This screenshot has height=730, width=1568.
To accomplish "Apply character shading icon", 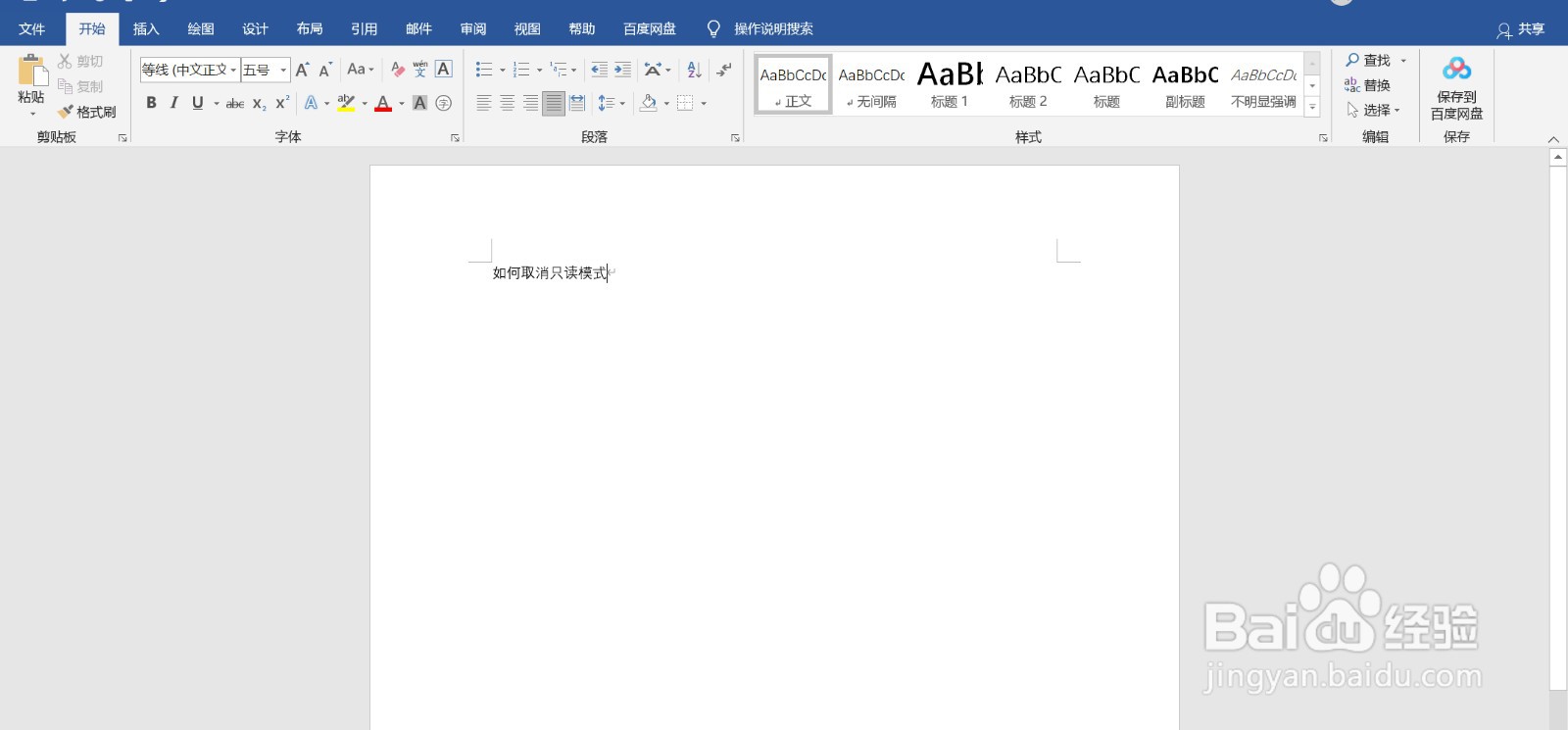I will (x=419, y=103).
